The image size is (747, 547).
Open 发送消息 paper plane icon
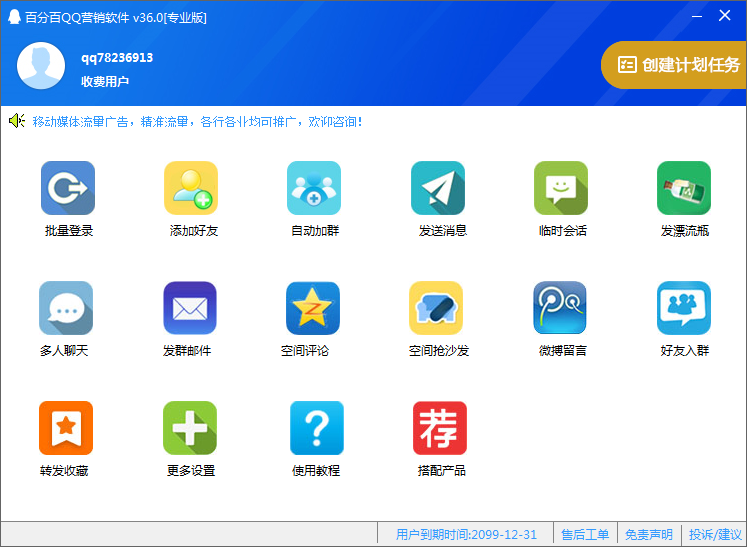point(438,188)
